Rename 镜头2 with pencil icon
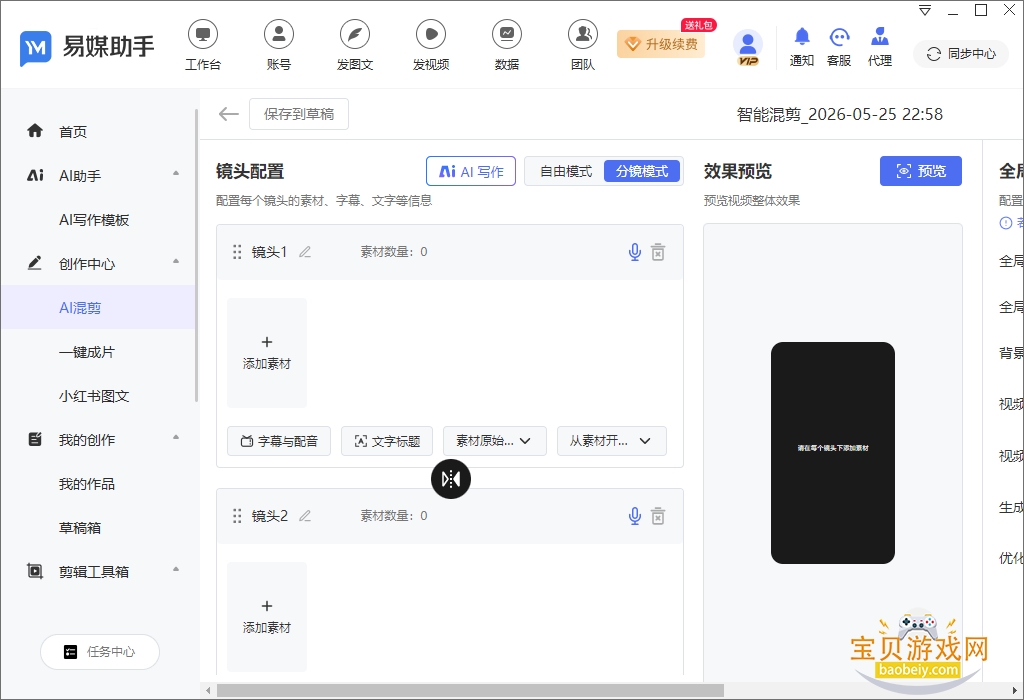1024x700 pixels. pos(305,516)
